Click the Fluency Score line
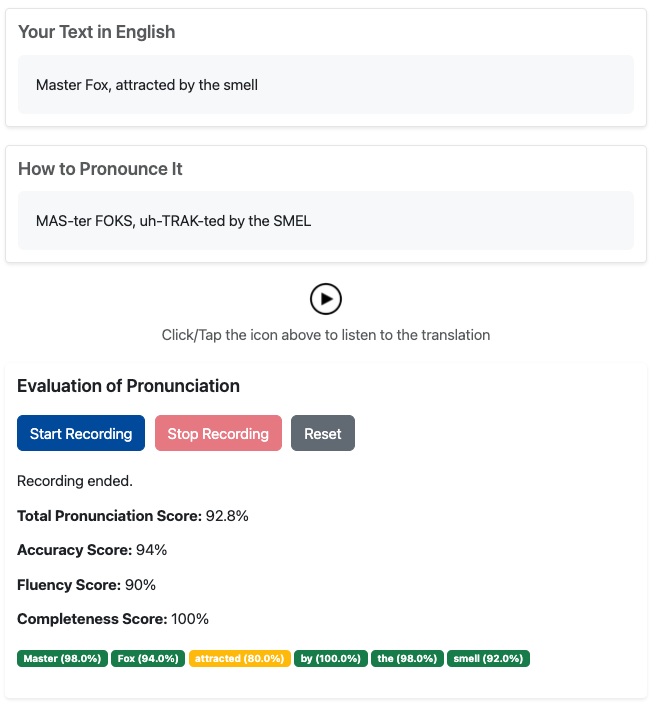Viewport: 653px width, 705px height. [87, 584]
